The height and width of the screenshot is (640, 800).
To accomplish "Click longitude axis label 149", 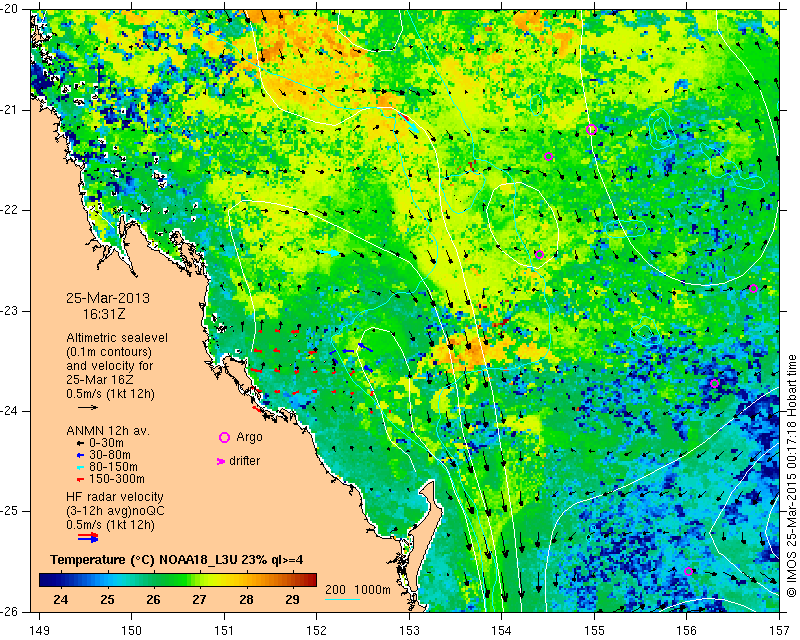I will (39, 631).
